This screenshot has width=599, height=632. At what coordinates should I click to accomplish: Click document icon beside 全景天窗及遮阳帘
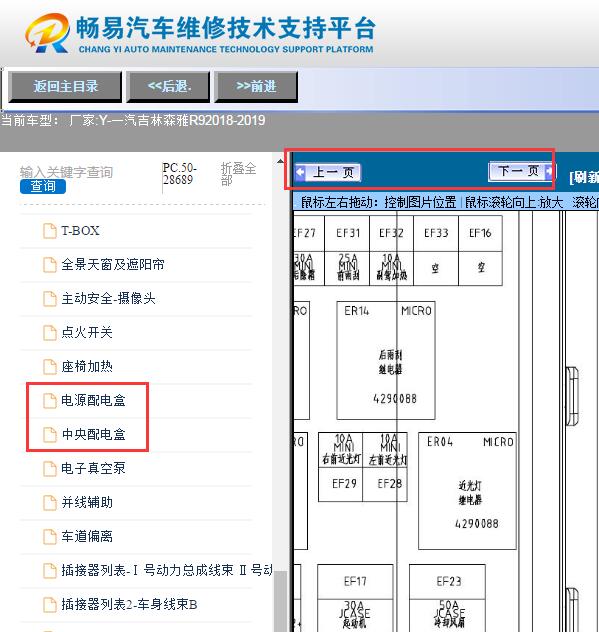click(50, 265)
